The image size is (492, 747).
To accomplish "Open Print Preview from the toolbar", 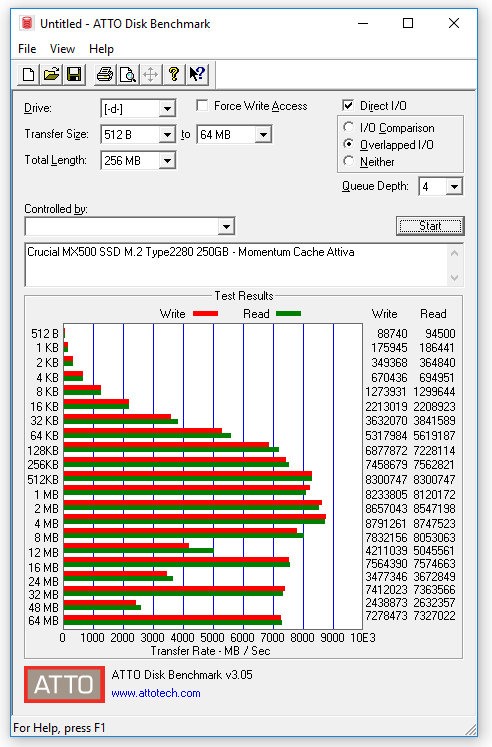I will [128, 74].
